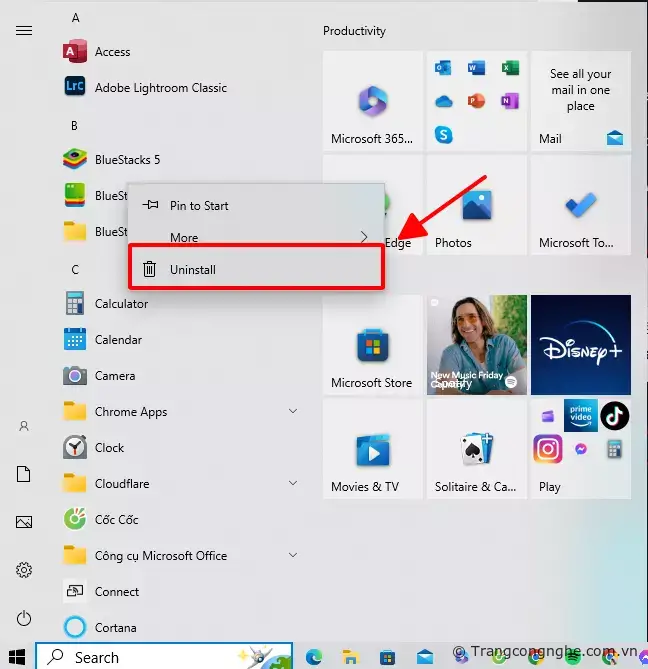The height and width of the screenshot is (669, 648).
Task: Click the Power button in sidebar
Action: click(24, 619)
